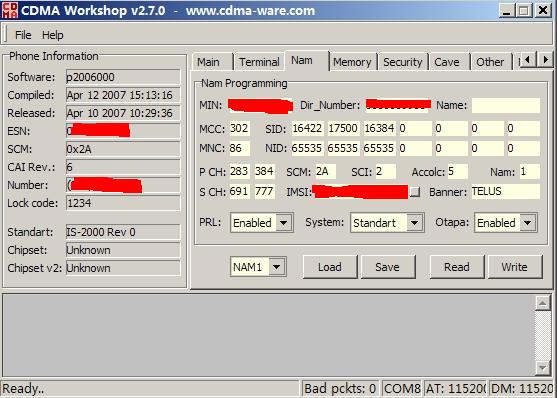Screen dimensions: 557x398
Task: Click the tab strip left scroll arrow
Action: [x=528, y=60]
